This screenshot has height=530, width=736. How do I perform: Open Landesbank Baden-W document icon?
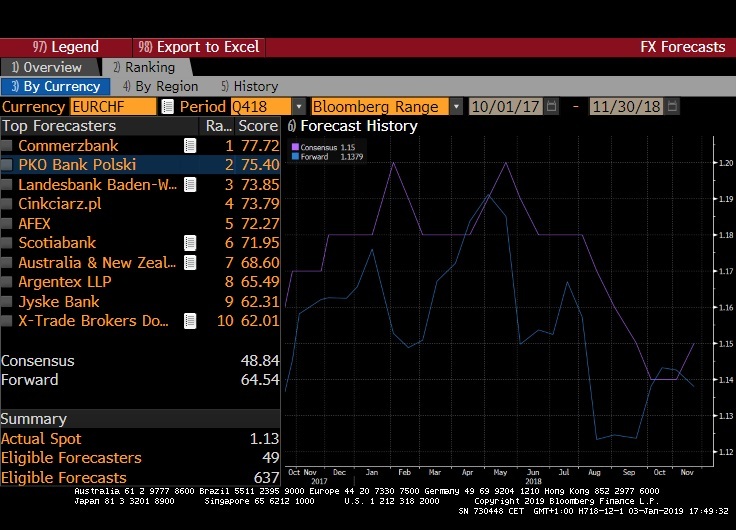coord(190,185)
